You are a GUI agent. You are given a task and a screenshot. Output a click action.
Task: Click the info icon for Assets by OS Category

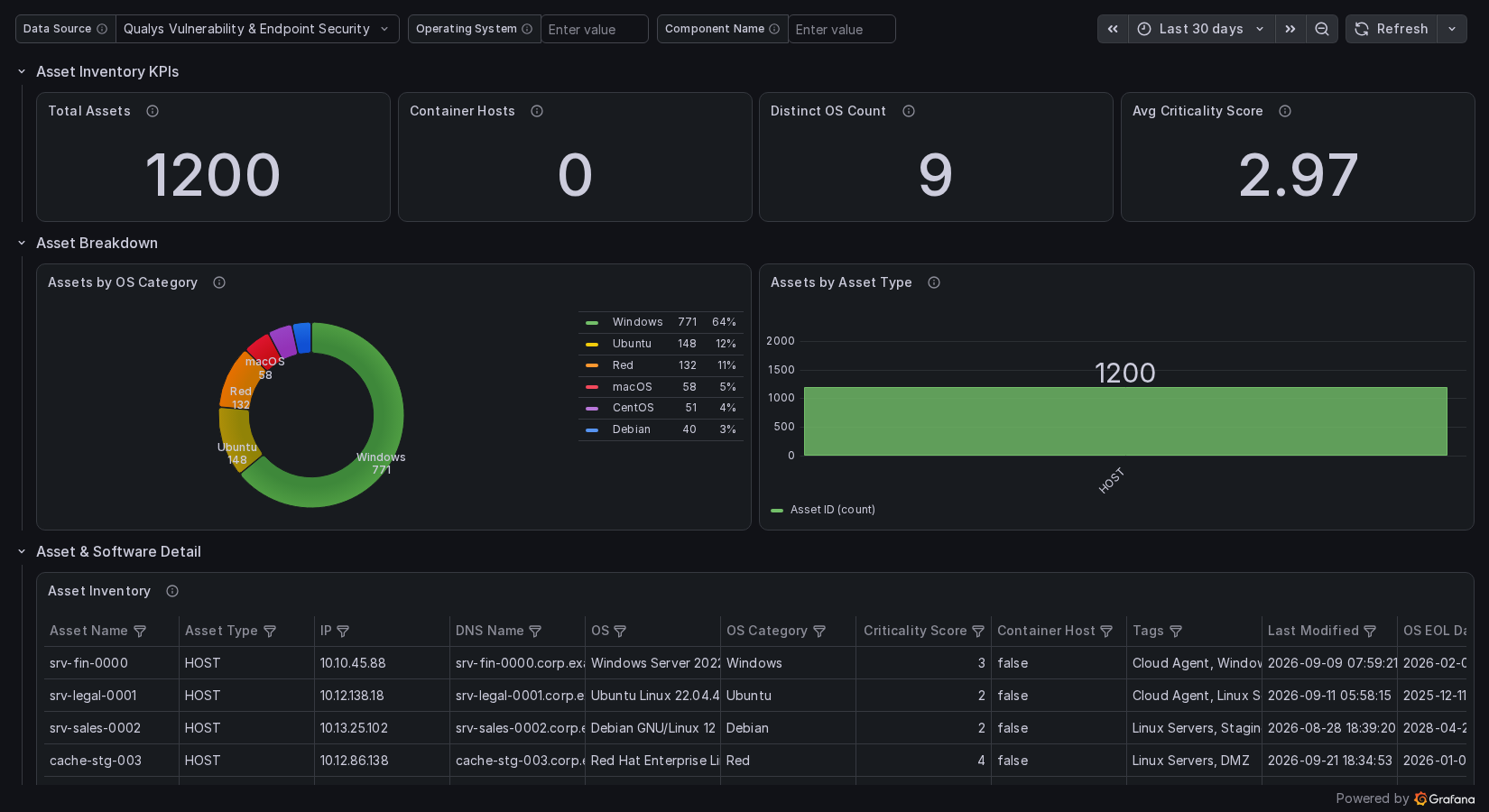219,282
